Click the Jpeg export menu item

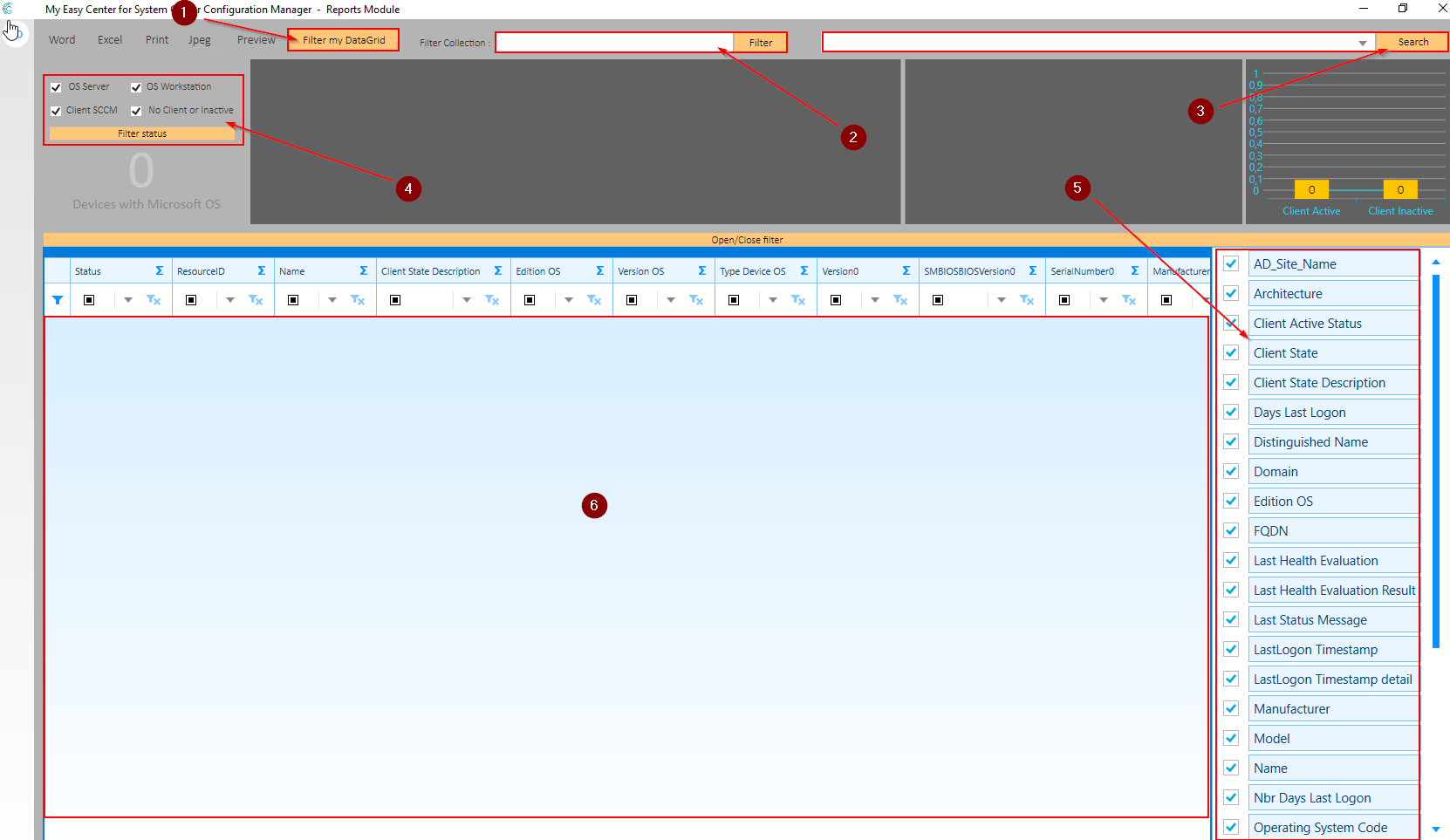pyautogui.click(x=200, y=40)
